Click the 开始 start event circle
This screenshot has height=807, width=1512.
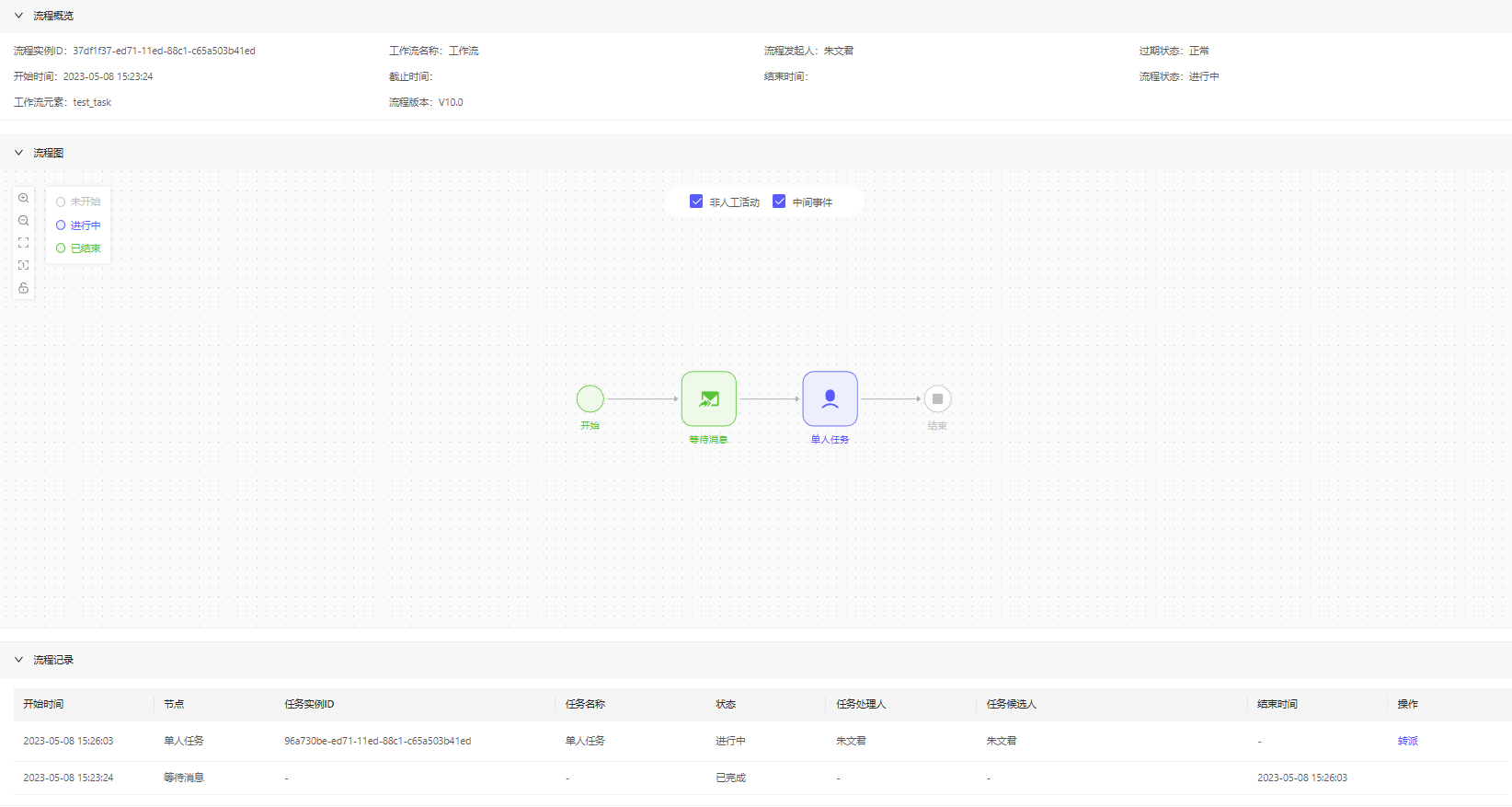590,398
